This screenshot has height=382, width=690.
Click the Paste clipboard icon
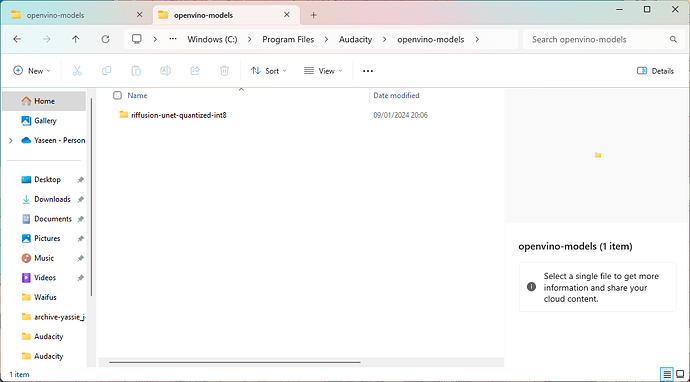[136, 71]
